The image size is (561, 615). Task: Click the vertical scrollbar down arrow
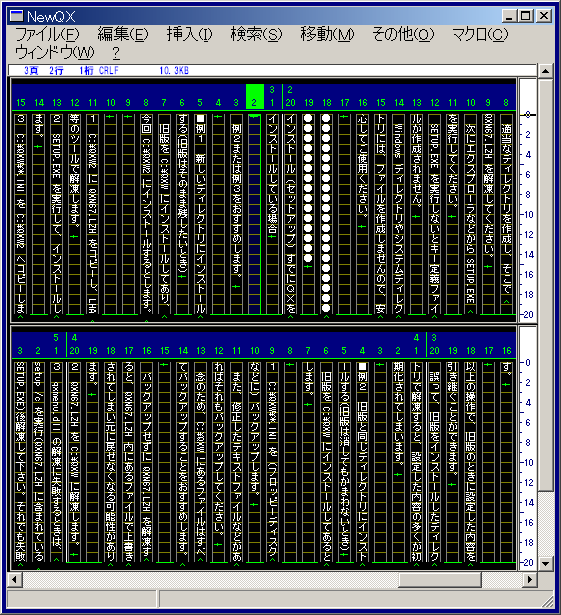tap(545, 564)
